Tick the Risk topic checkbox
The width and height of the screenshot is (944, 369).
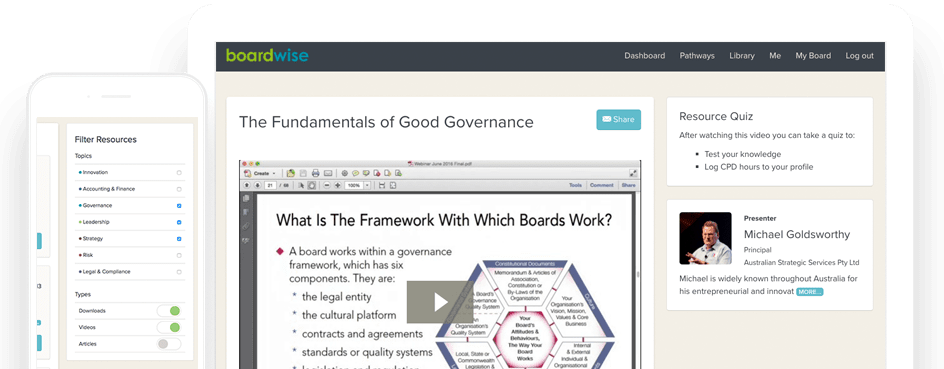179,255
